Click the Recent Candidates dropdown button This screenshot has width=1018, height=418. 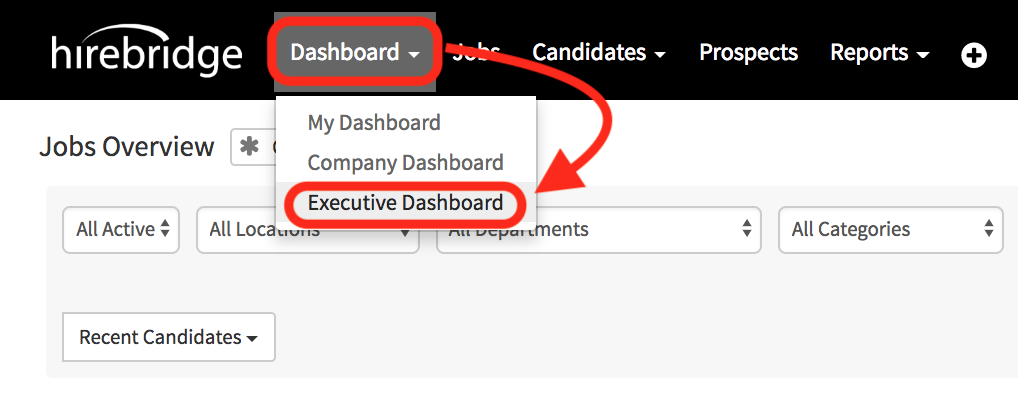[169, 337]
